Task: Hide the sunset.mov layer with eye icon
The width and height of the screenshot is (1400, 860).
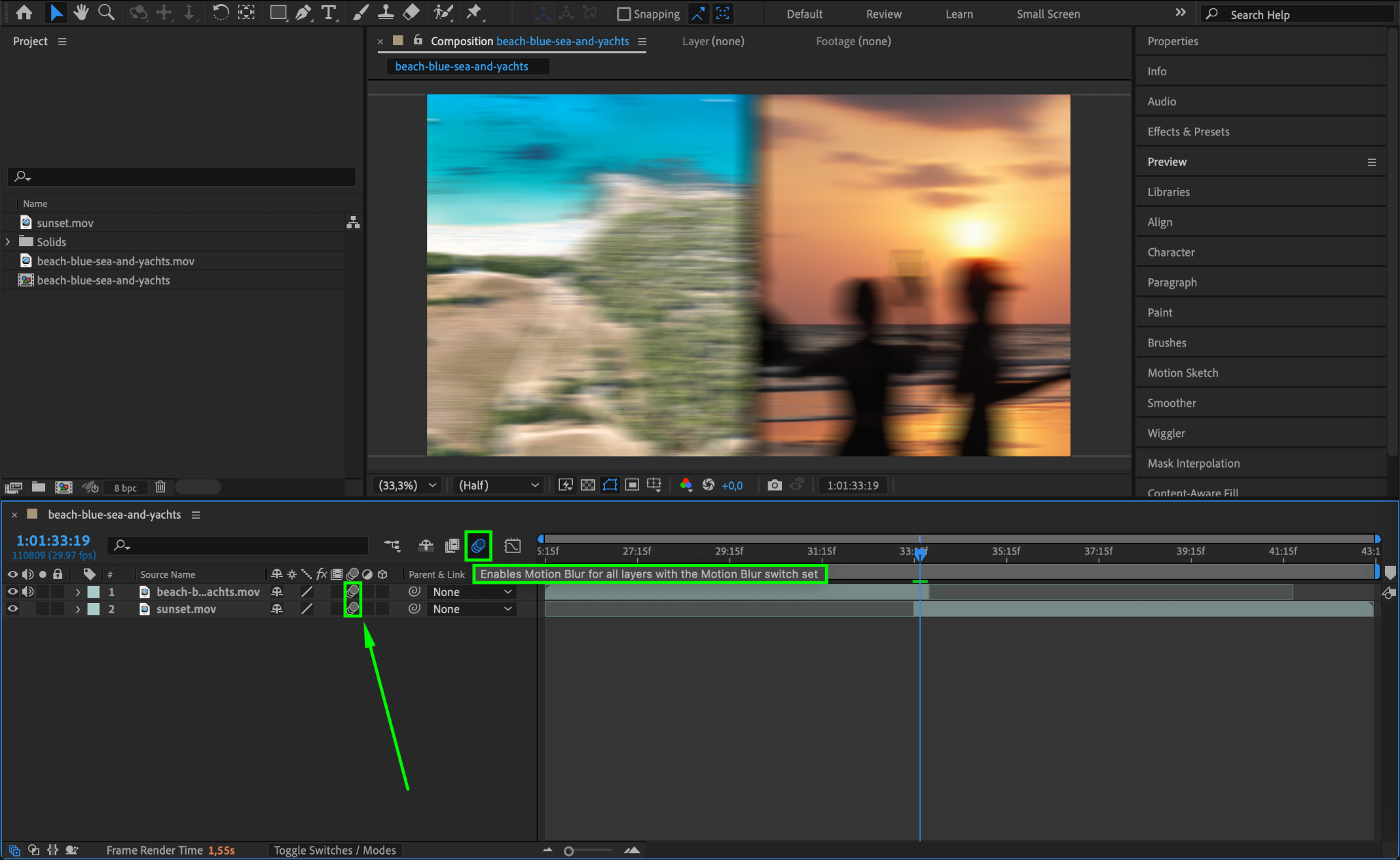Action: 12,609
